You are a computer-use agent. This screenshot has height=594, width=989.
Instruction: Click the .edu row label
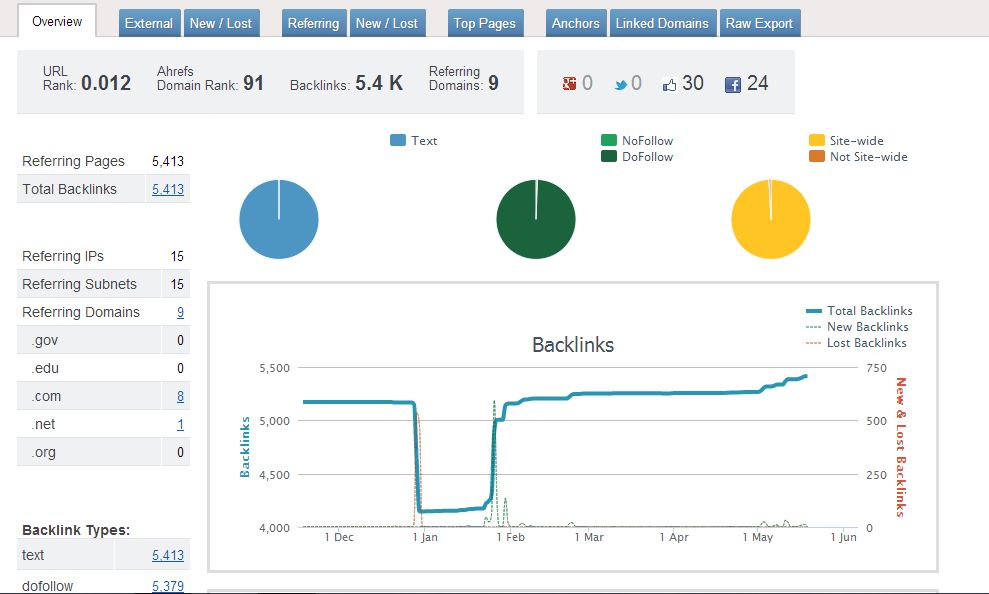click(45, 368)
